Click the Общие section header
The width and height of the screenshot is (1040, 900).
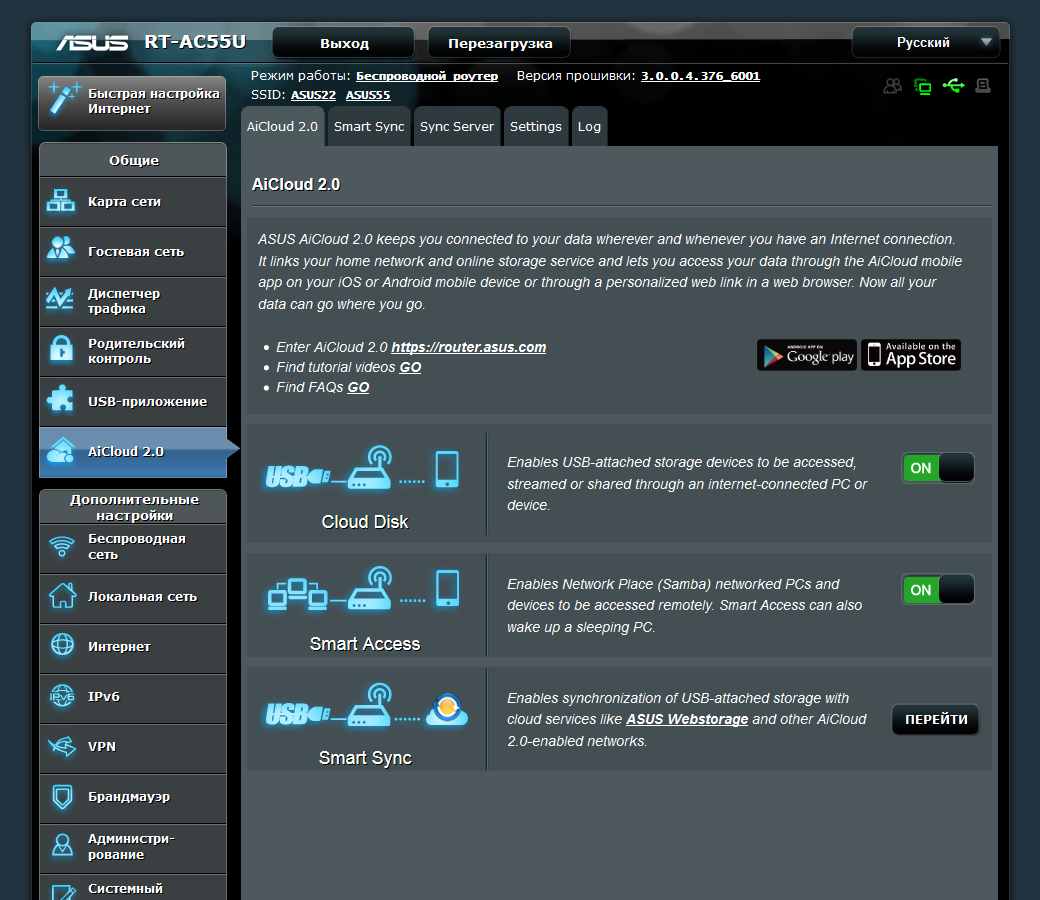click(x=133, y=160)
